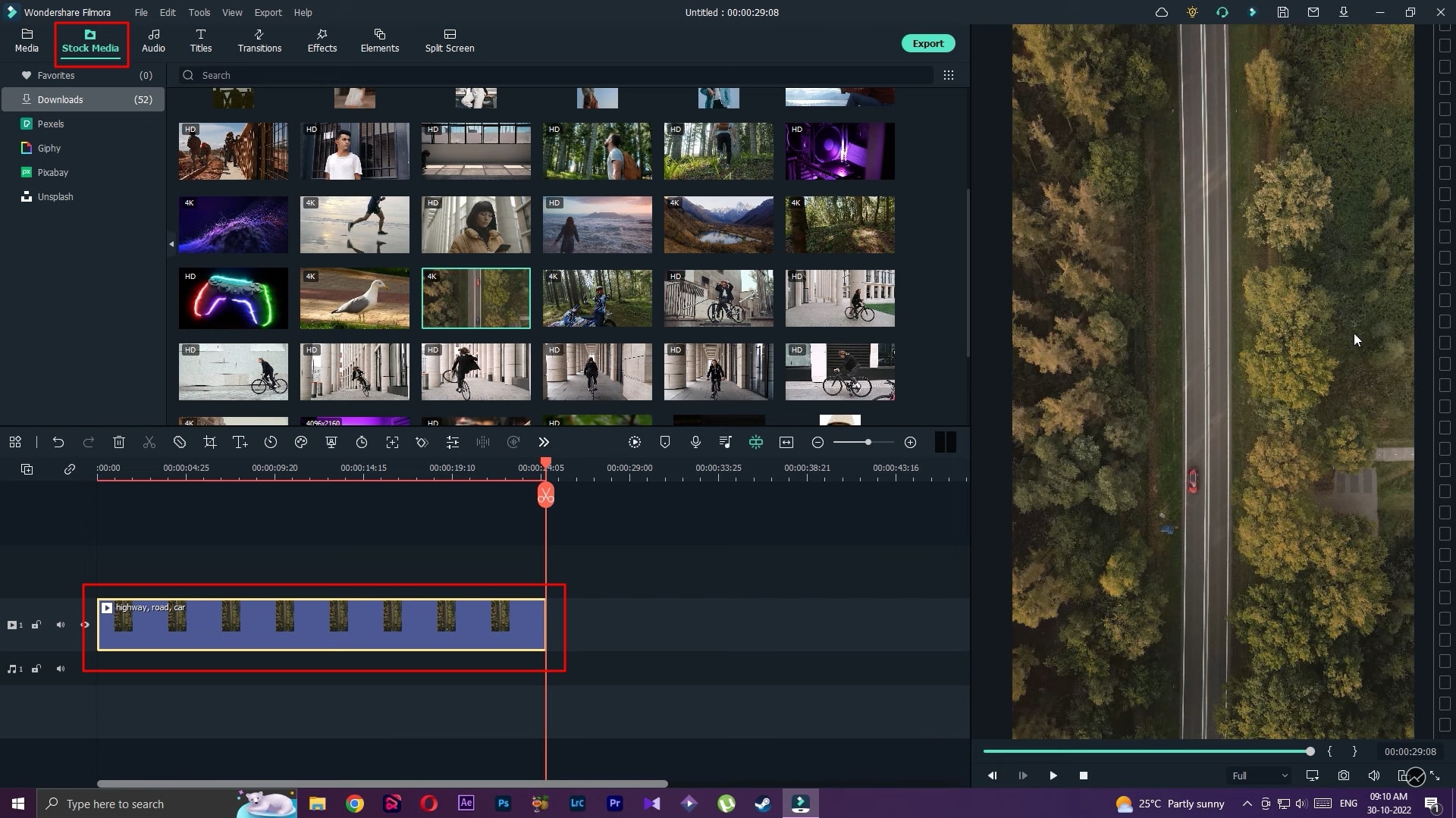Mute audio track 1

tap(61, 669)
